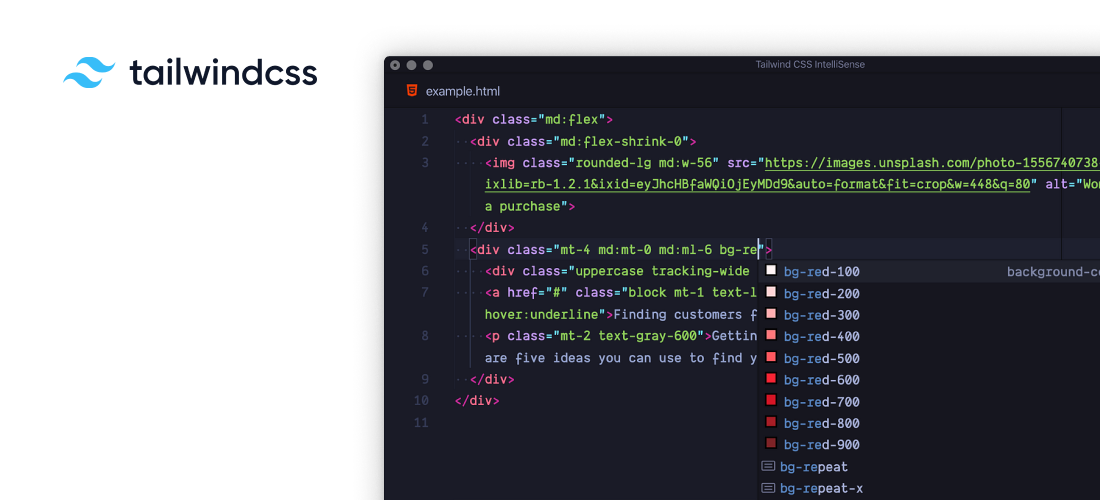This screenshot has width=1100, height=500.
Task: Click line number 1 in the gutter
Action: pyautogui.click(x=424, y=120)
